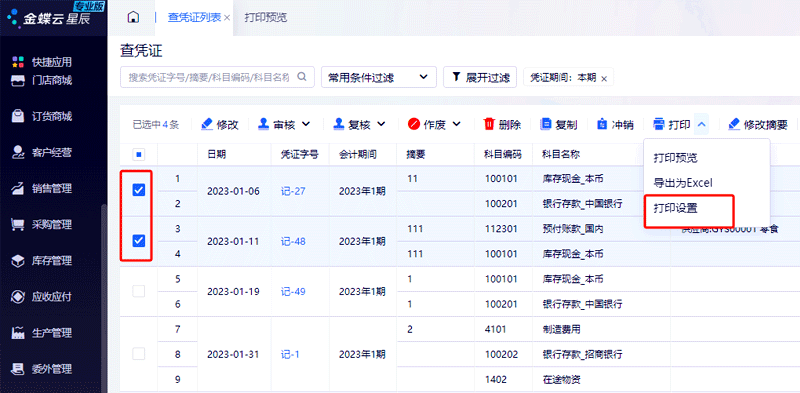Check the checkbox for voucher 记-1
Viewport: 800px width, 393px height.
pyautogui.click(x=138, y=354)
